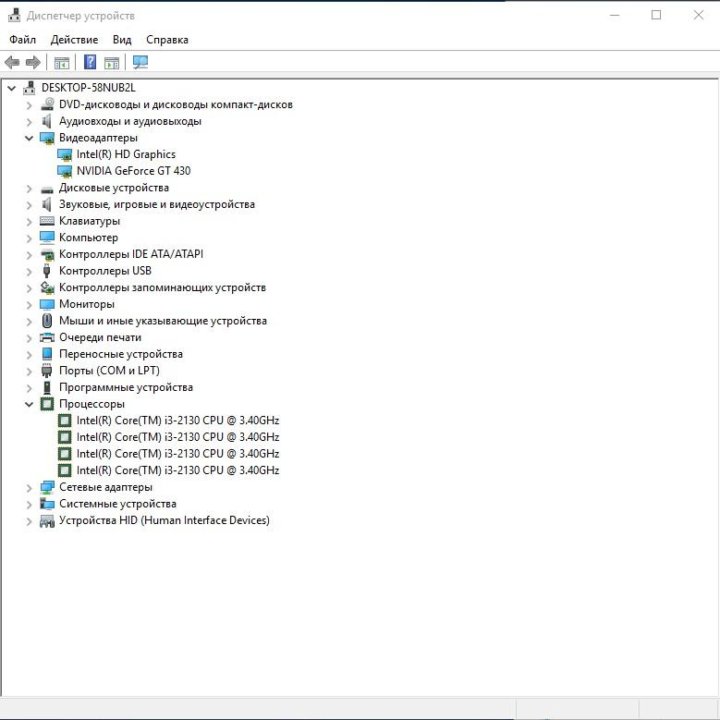Expand the Сетевые адаптеры category
Viewport: 720px width, 720px height.
pos(29,487)
